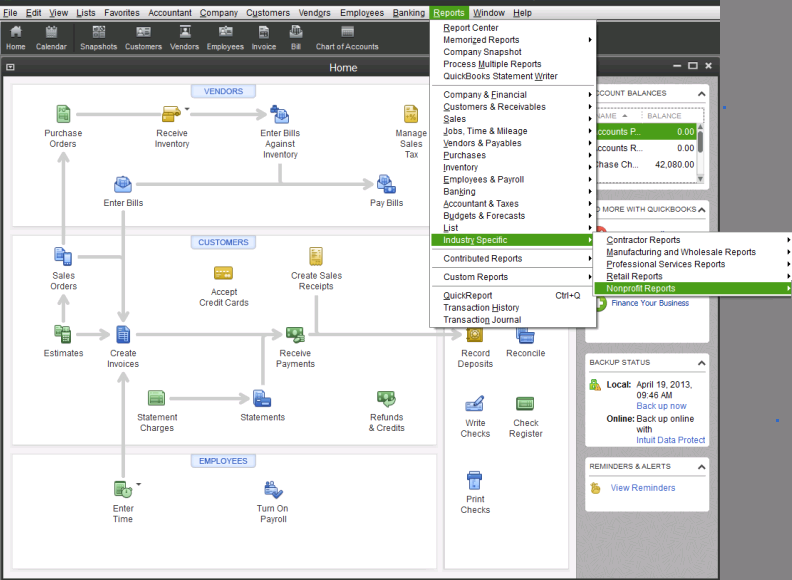
Task: Select the Chase Ch... account row
Action: [x=646, y=165]
